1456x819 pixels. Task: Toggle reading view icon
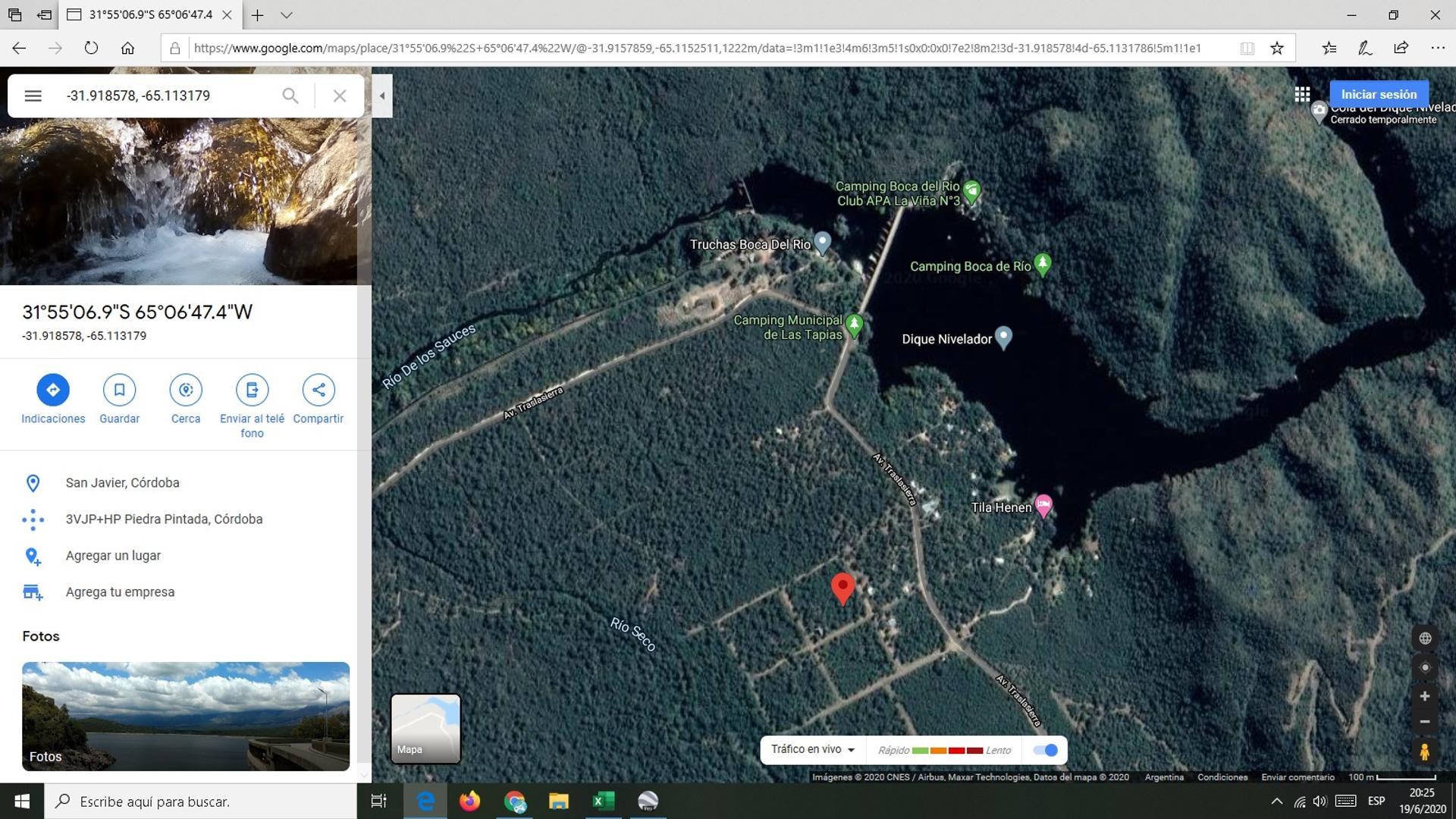pyautogui.click(x=1247, y=48)
